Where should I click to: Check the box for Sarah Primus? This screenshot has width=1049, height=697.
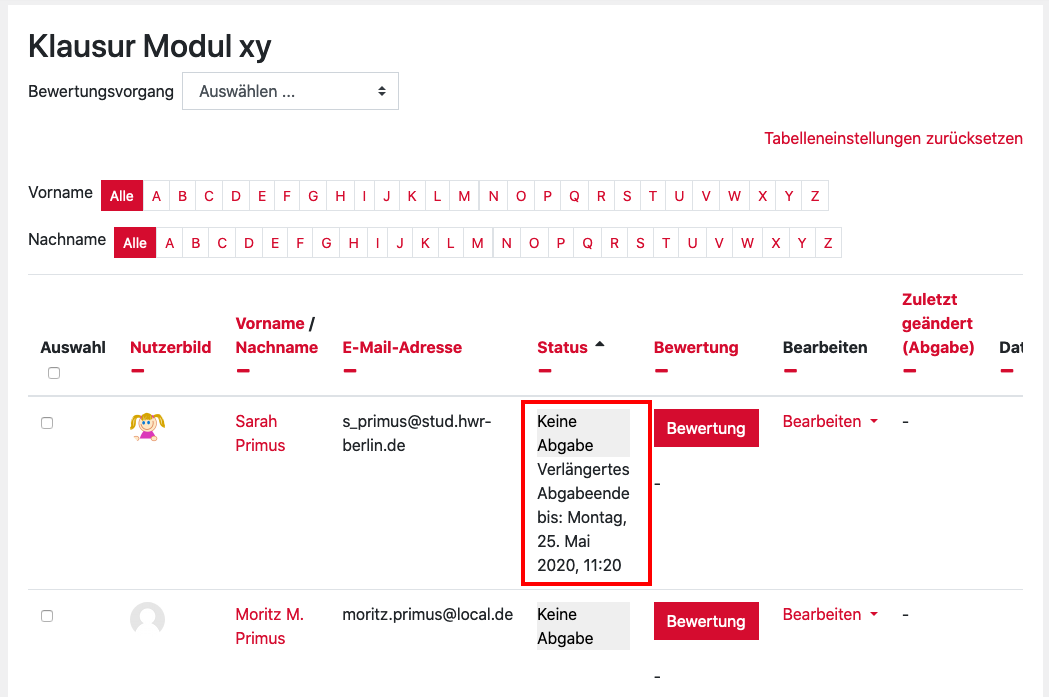pos(47,423)
